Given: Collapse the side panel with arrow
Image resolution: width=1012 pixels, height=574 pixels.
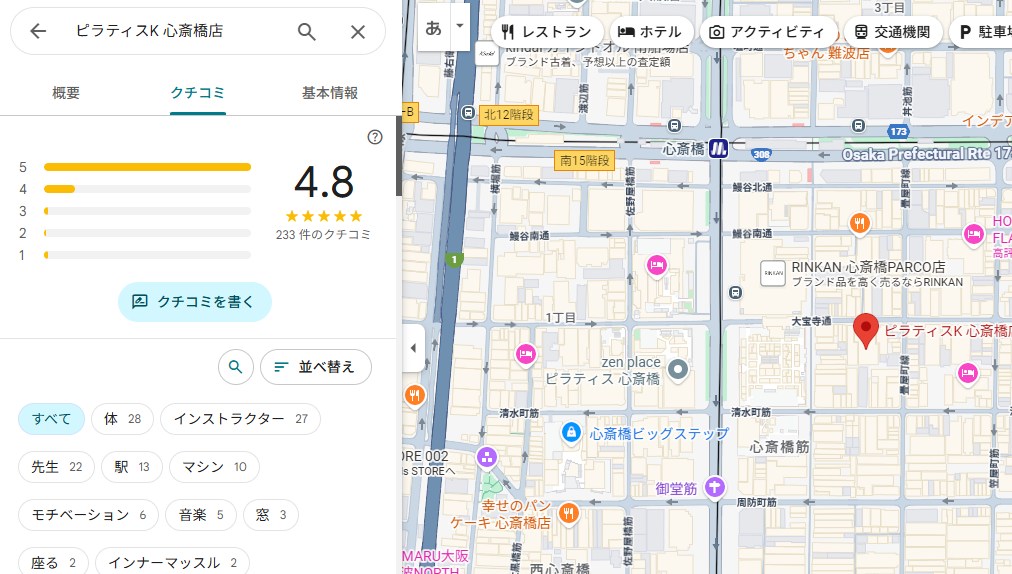Looking at the screenshot, I should pyautogui.click(x=413, y=348).
